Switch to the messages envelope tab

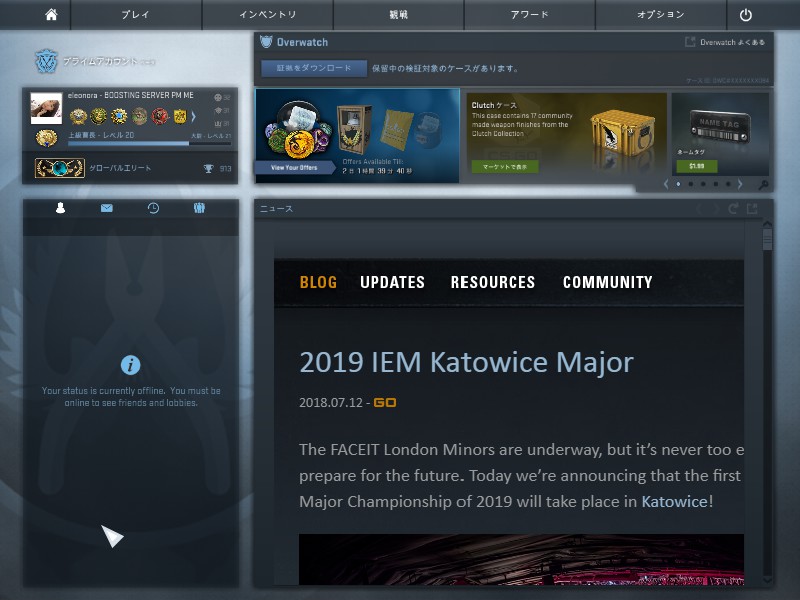pyautogui.click(x=107, y=208)
